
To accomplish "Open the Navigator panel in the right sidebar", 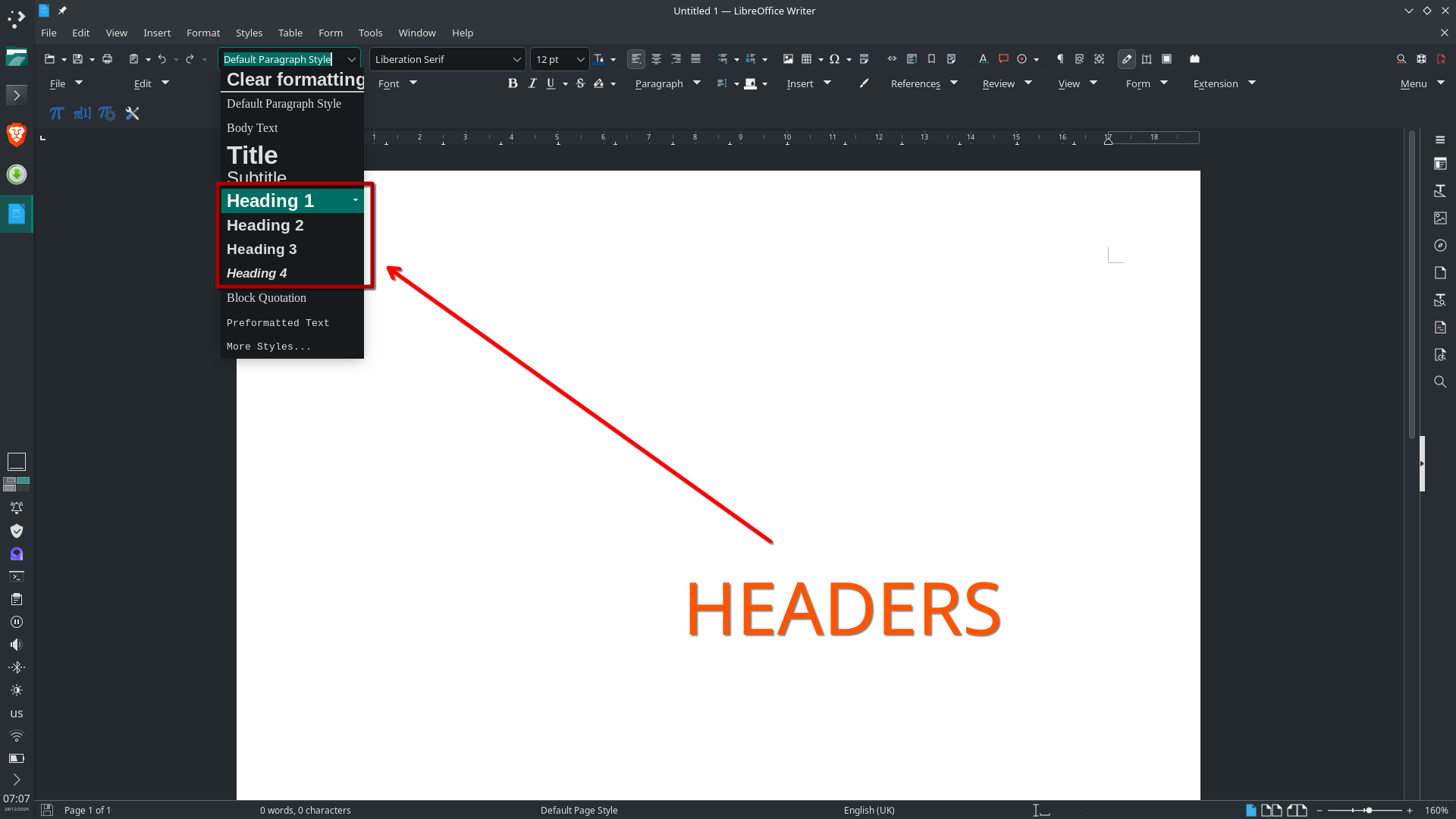I will [1441, 245].
